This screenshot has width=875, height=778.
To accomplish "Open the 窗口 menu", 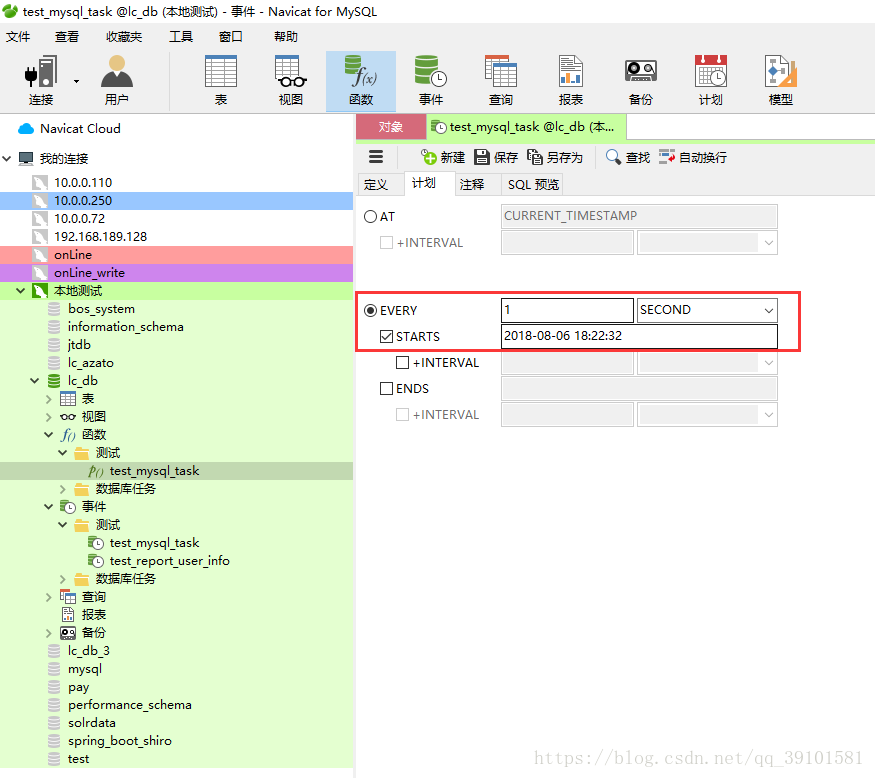I will 230,37.
